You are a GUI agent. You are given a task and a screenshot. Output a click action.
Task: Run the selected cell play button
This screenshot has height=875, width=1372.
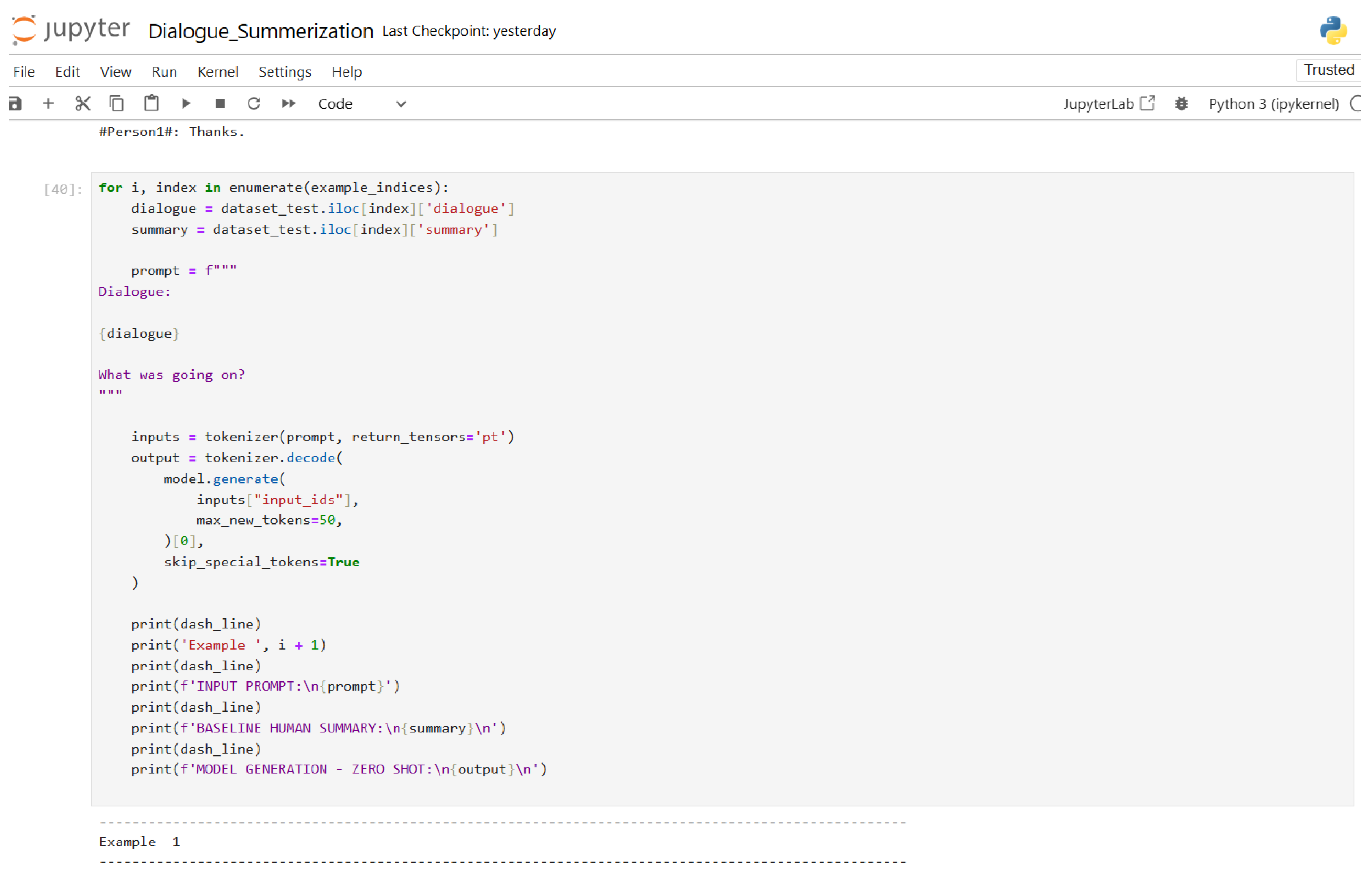click(x=186, y=104)
